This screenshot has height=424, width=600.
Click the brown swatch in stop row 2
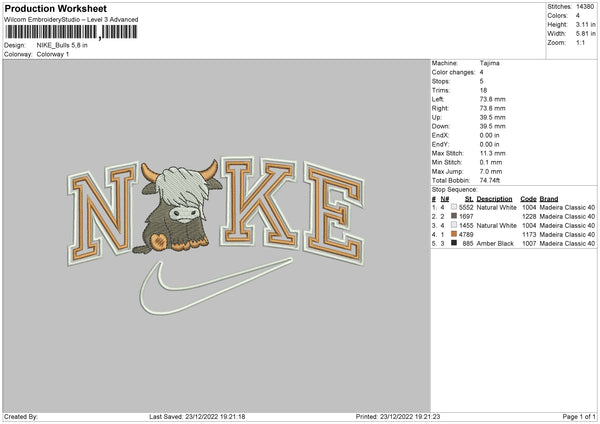(x=454, y=216)
